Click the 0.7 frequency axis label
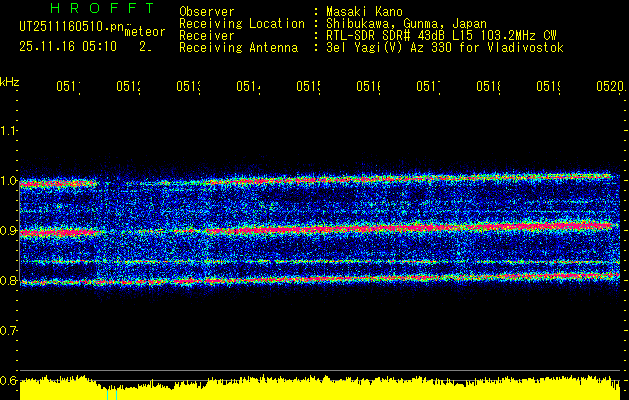 (x=8, y=331)
